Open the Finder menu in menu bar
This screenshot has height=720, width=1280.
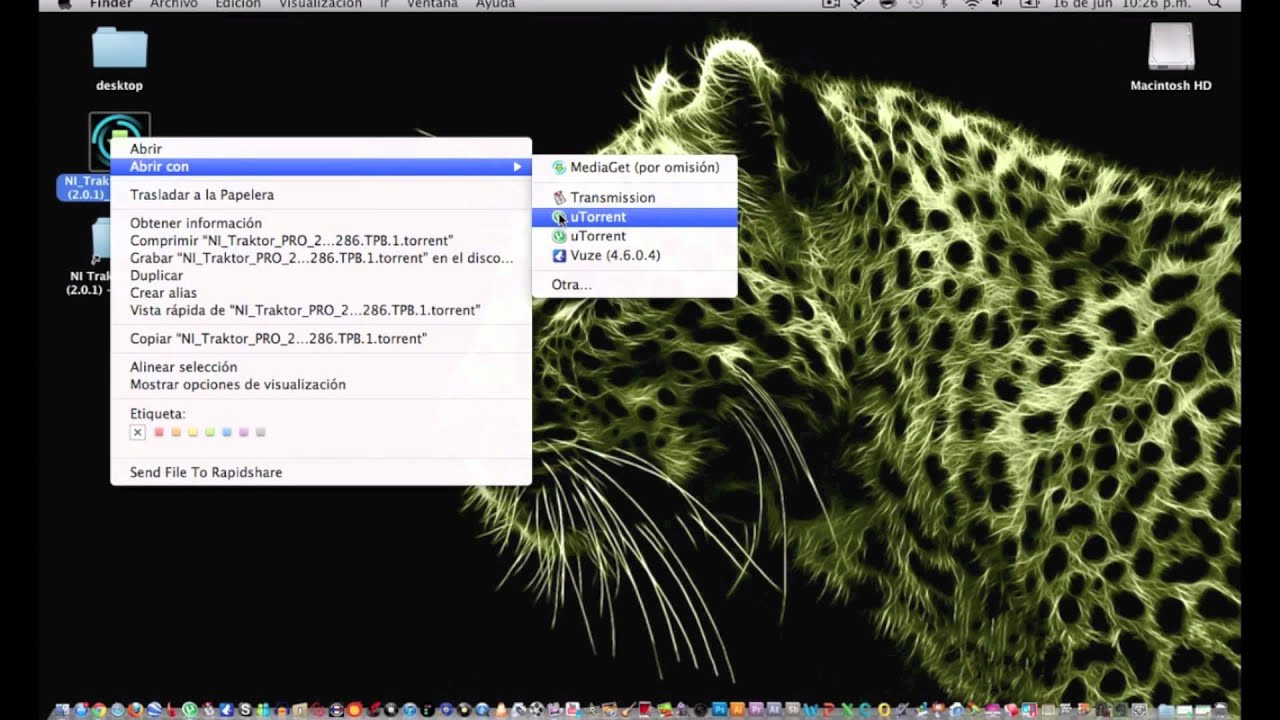coord(110,4)
